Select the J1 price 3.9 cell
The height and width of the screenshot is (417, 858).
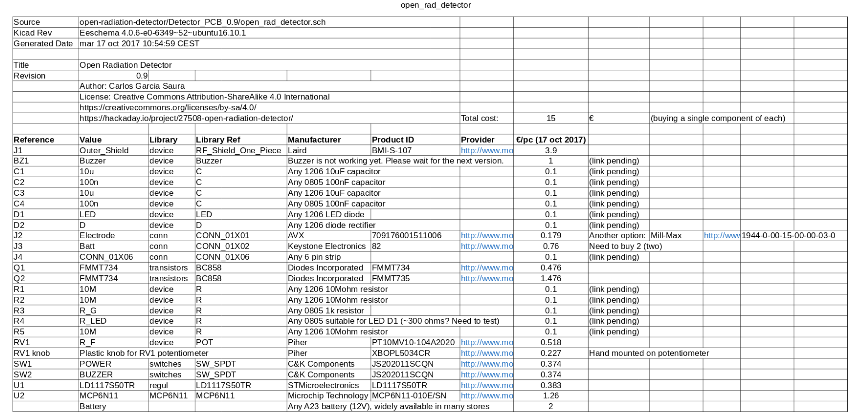[x=551, y=150]
